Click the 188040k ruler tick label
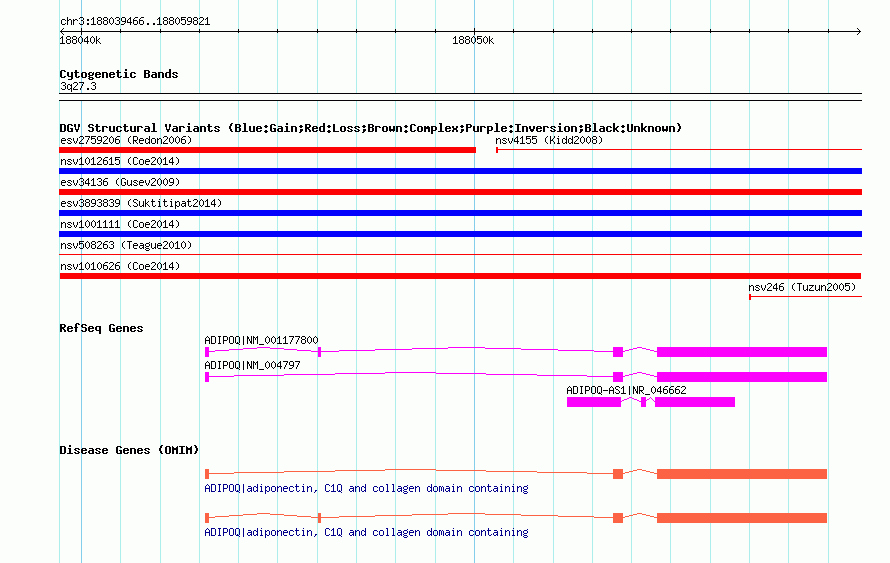 point(80,40)
